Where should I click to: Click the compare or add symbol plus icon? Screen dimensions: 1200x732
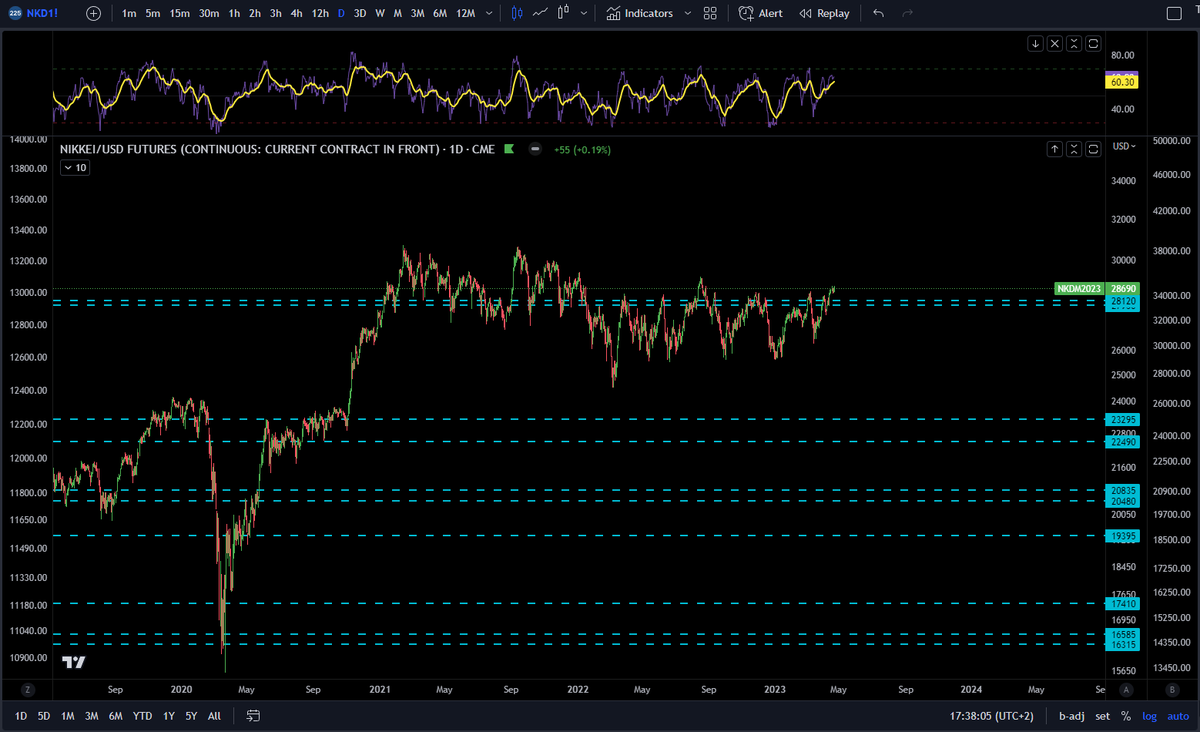[x=93, y=13]
